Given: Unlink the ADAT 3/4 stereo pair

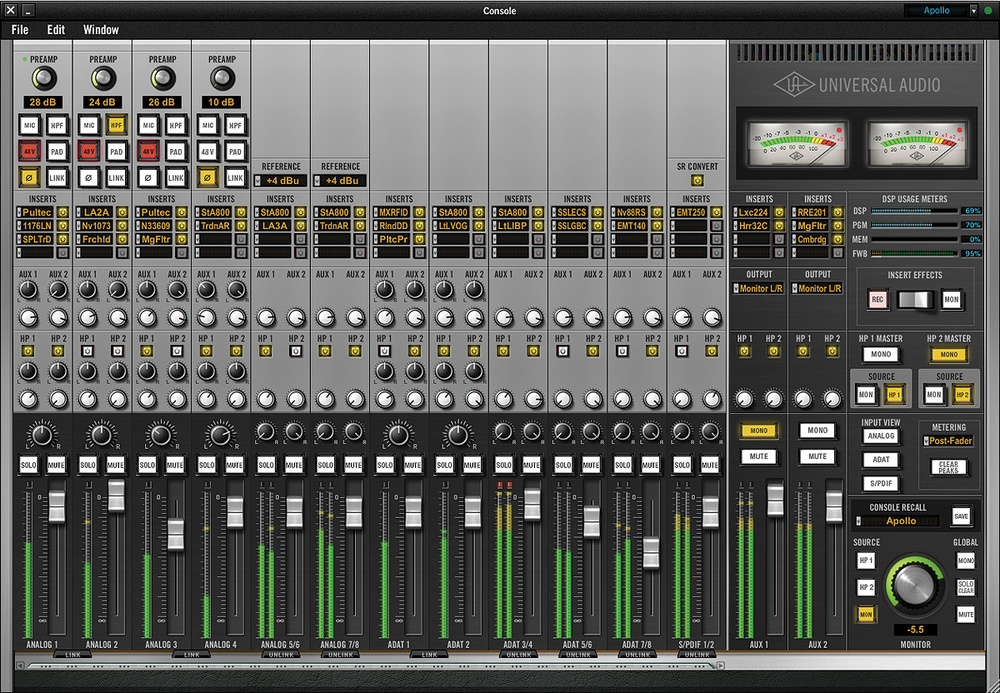Looking at the screenshot, I should tap(518, 655).
